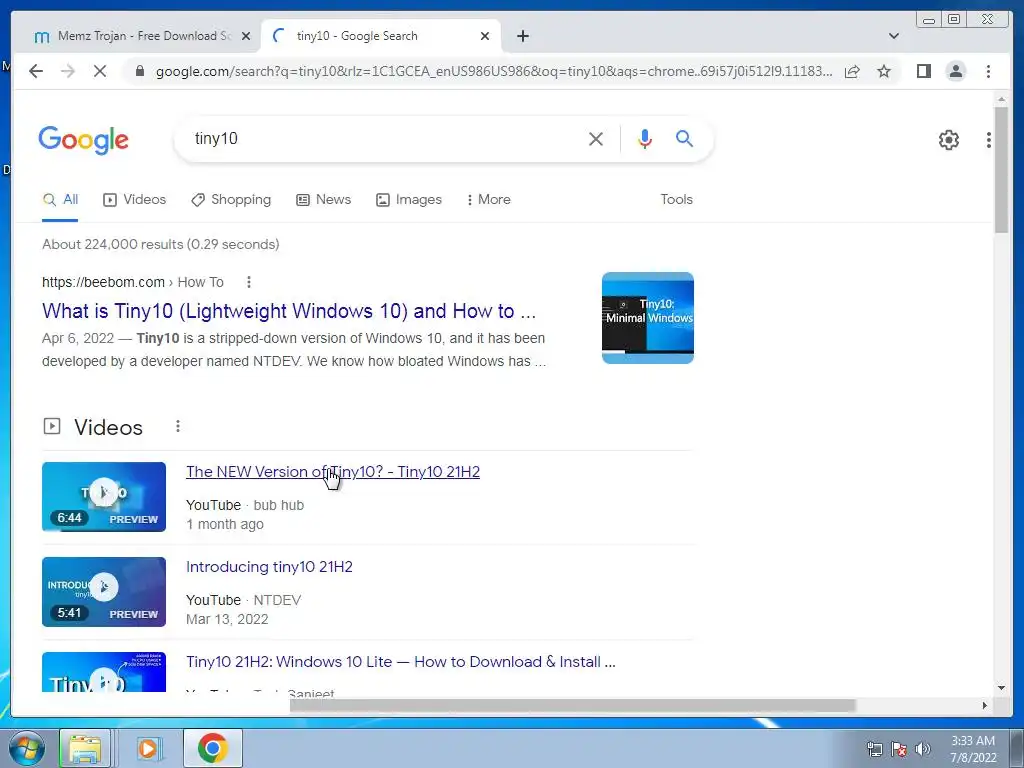The width and height of the screenshot is (1024, 768).
Task: Close the Memz Trojan tab
Action: [x=246, y=36]
